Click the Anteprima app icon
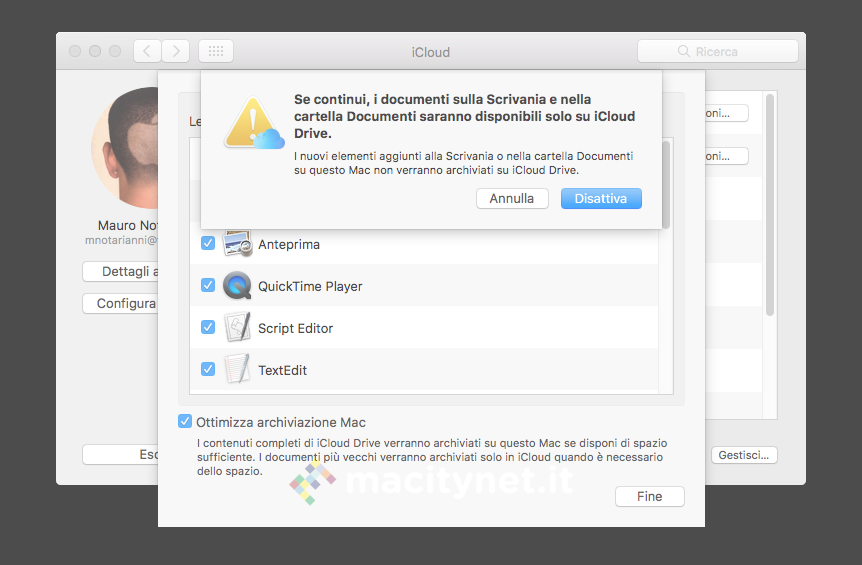This screenshot has width=862, height=565. point(237,243)
